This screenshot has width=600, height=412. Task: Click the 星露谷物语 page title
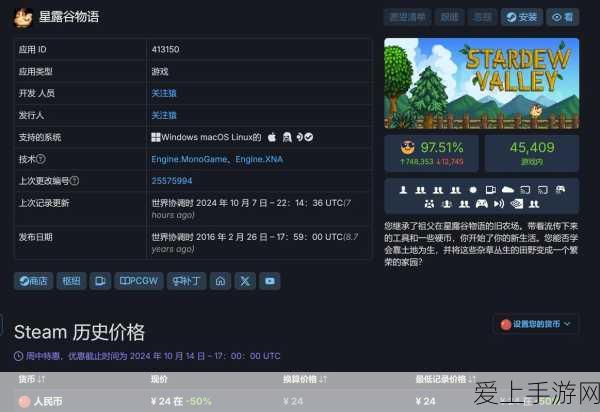69,17
